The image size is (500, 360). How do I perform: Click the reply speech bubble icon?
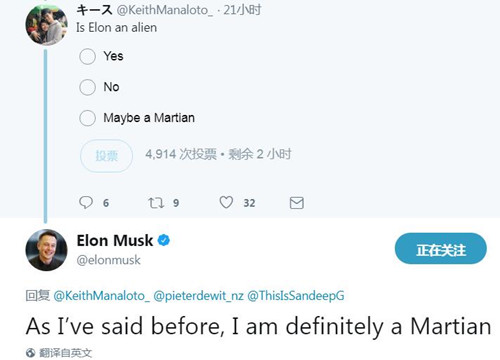[86, 202]
